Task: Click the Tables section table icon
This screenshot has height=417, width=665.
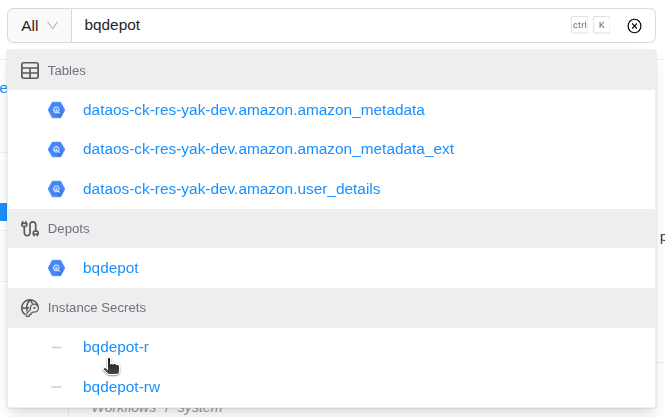Action: [30, 71]
